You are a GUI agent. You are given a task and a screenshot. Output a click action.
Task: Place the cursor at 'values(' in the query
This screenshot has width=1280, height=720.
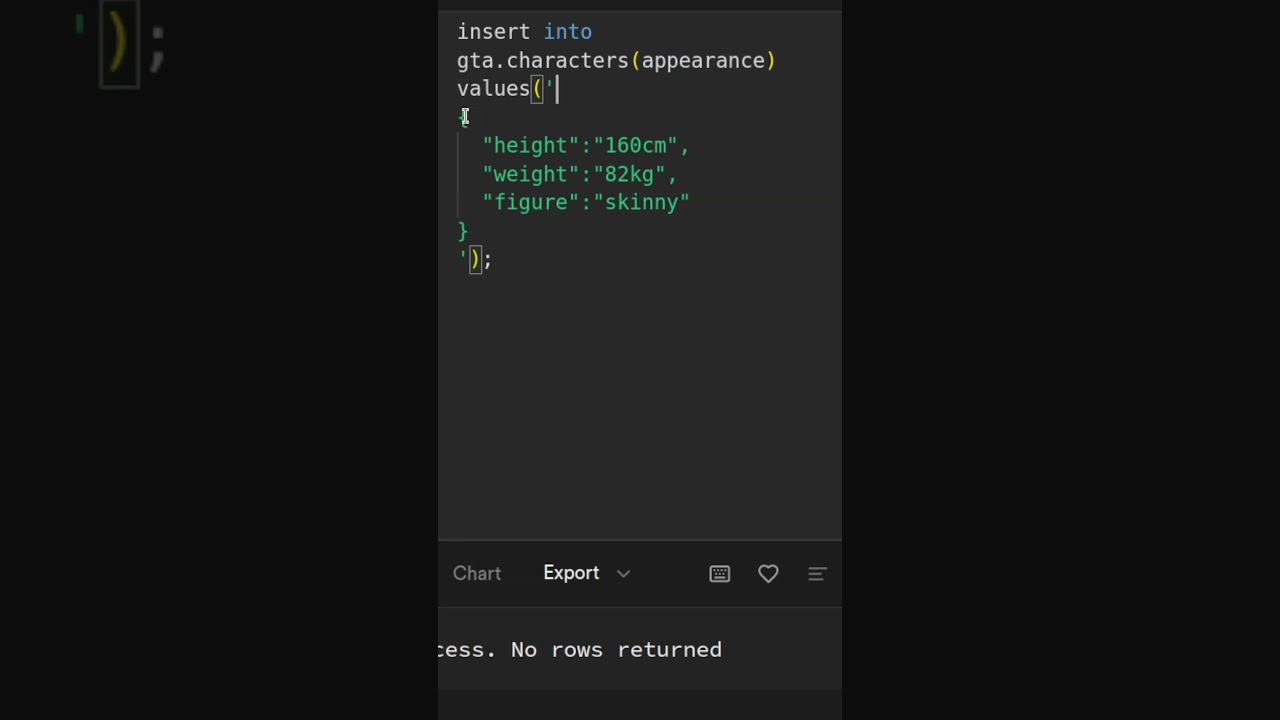pyautogui.click(x=497, y=89)
